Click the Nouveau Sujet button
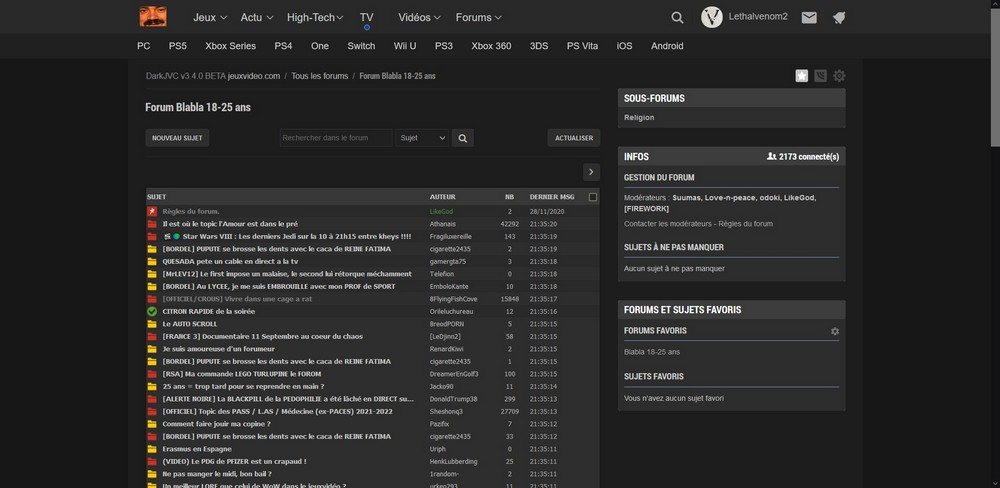The width and height of the screenshot is (1000, 488). coord(177,138)
